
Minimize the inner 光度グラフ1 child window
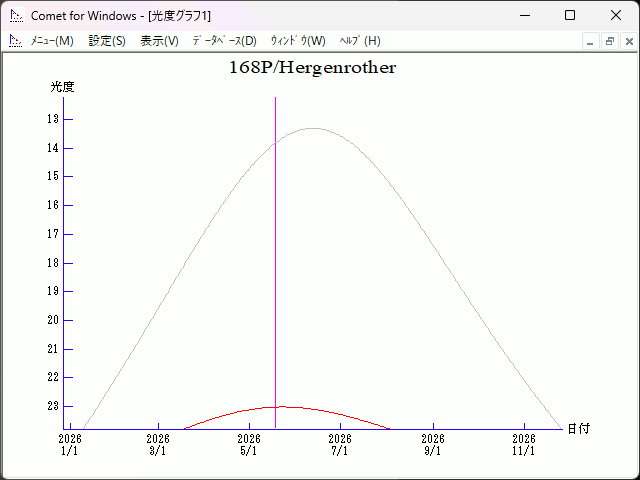tap(591, 41)
